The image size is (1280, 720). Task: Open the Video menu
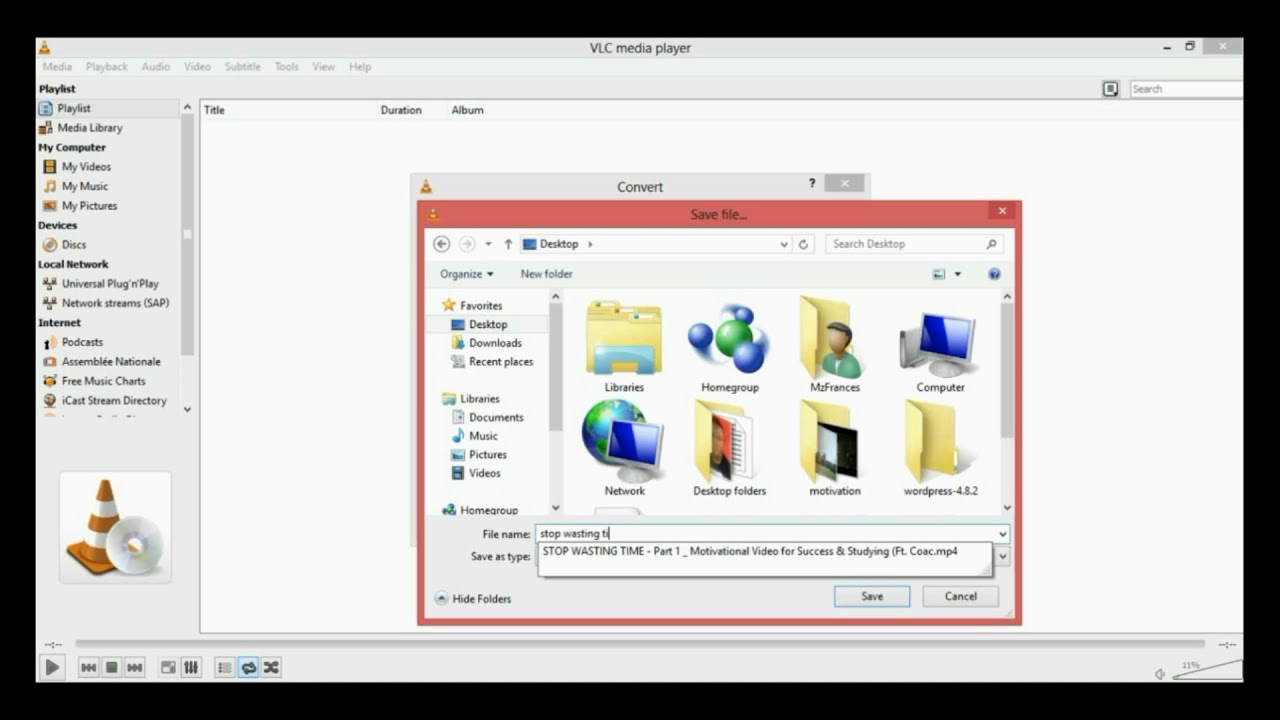coord(197,67)
